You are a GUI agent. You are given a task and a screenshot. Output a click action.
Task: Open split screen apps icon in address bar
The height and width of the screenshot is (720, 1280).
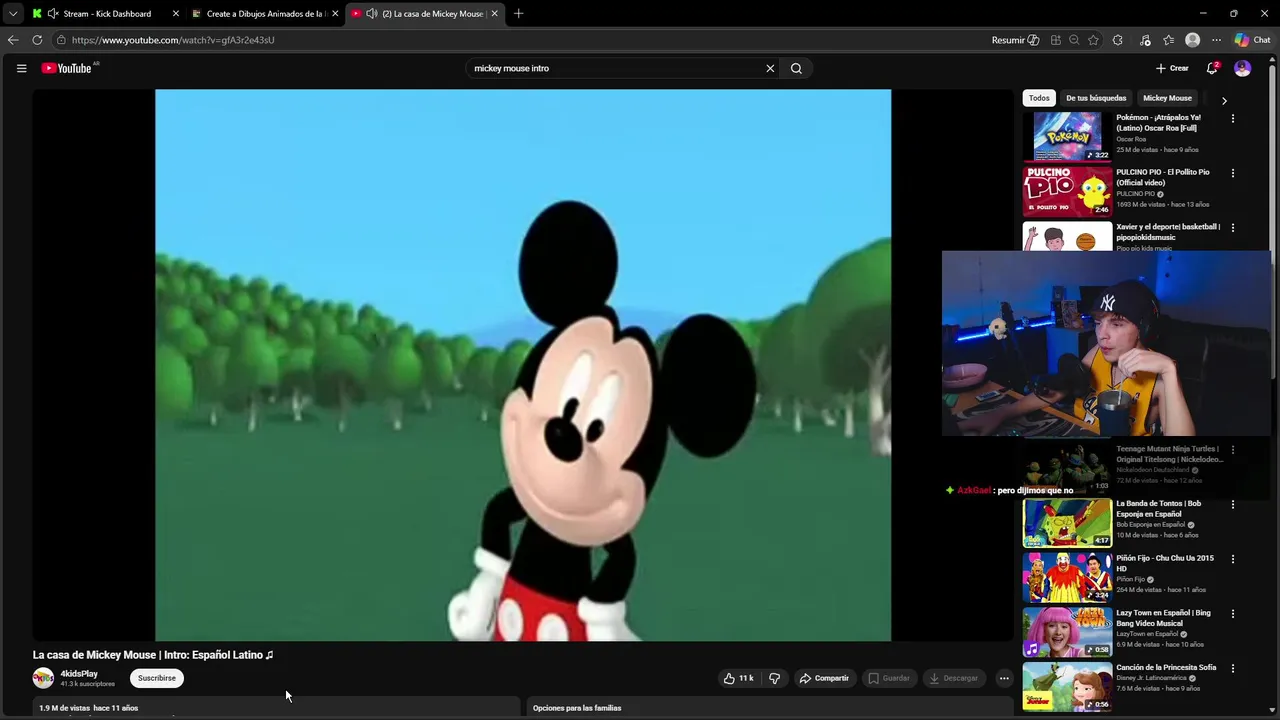[1056, 40]
